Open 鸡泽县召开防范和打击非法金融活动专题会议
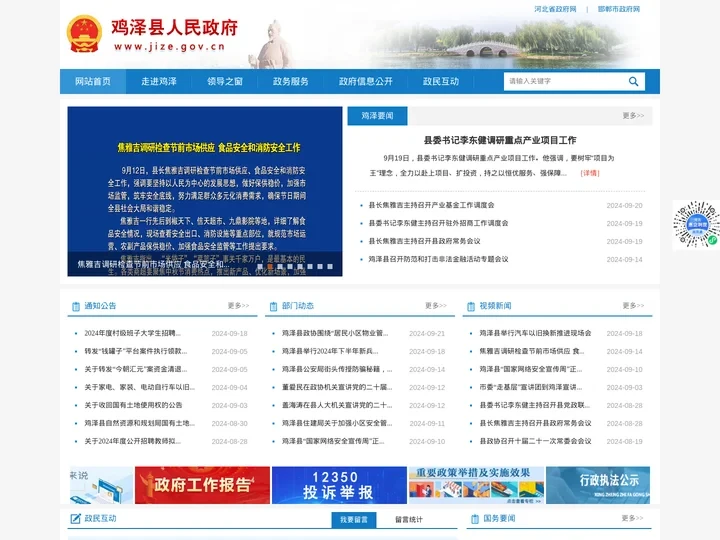The height and width of the screenshot is (540, 720). point(439,259)
